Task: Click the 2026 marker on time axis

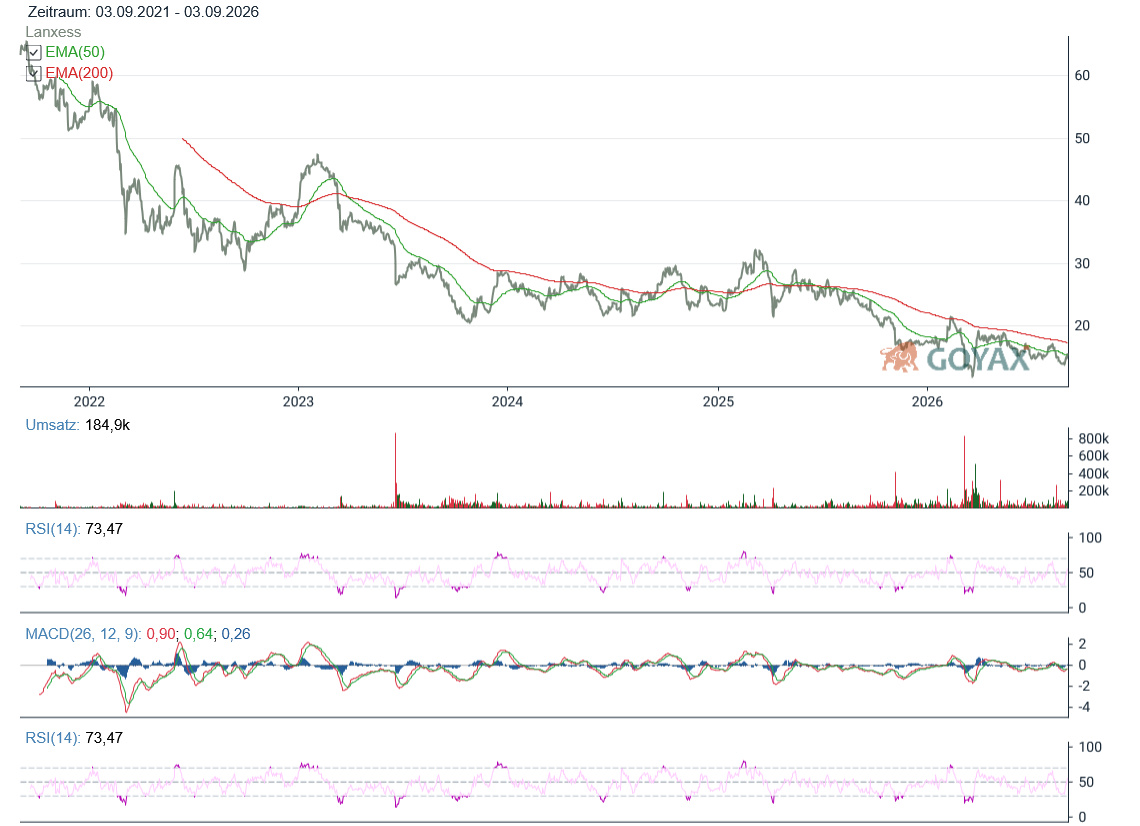Action: click(927, 401)
